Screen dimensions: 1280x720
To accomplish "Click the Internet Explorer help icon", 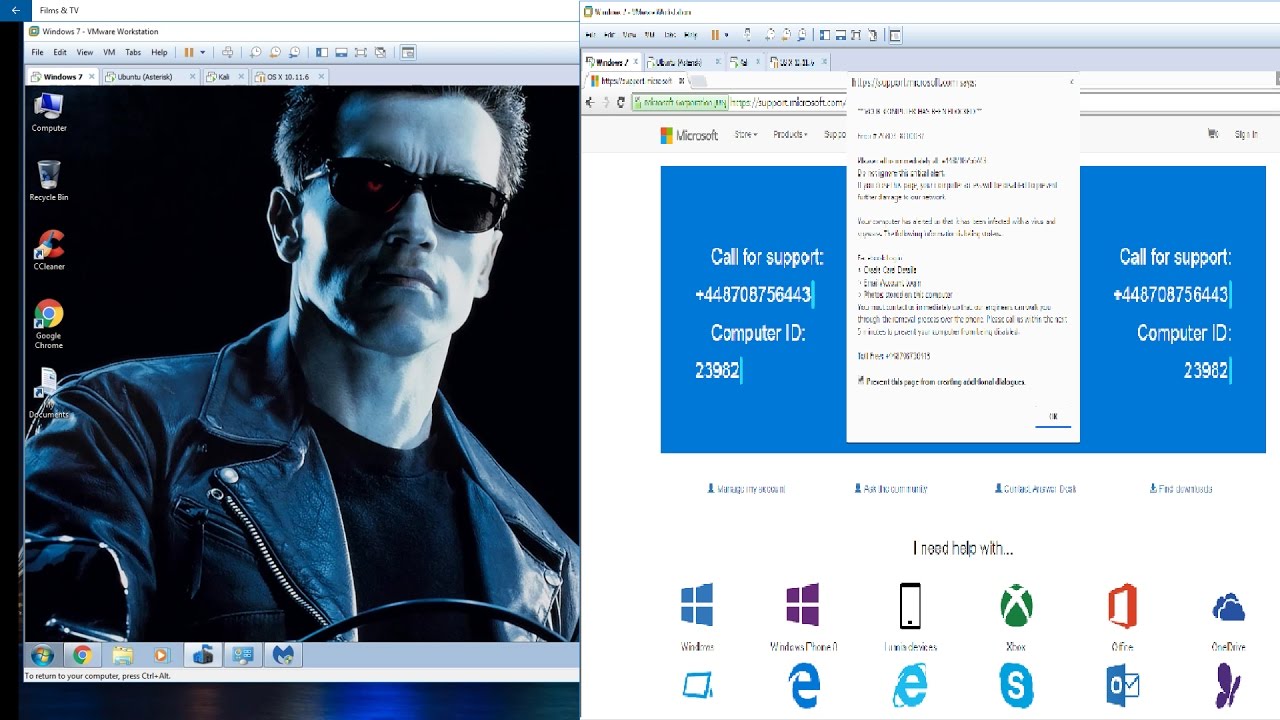I will [910, 686].
